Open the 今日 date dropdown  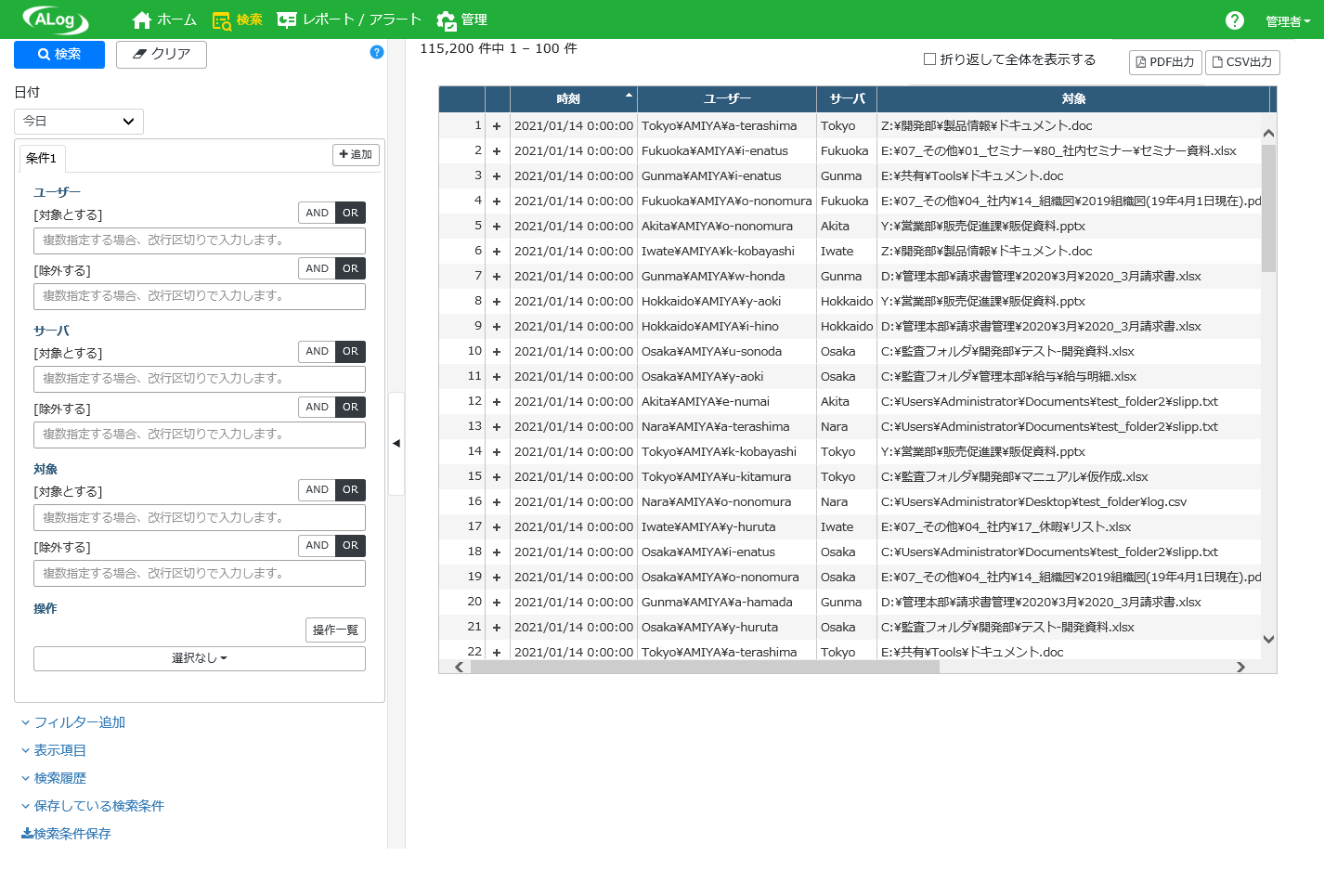(79, 121)
